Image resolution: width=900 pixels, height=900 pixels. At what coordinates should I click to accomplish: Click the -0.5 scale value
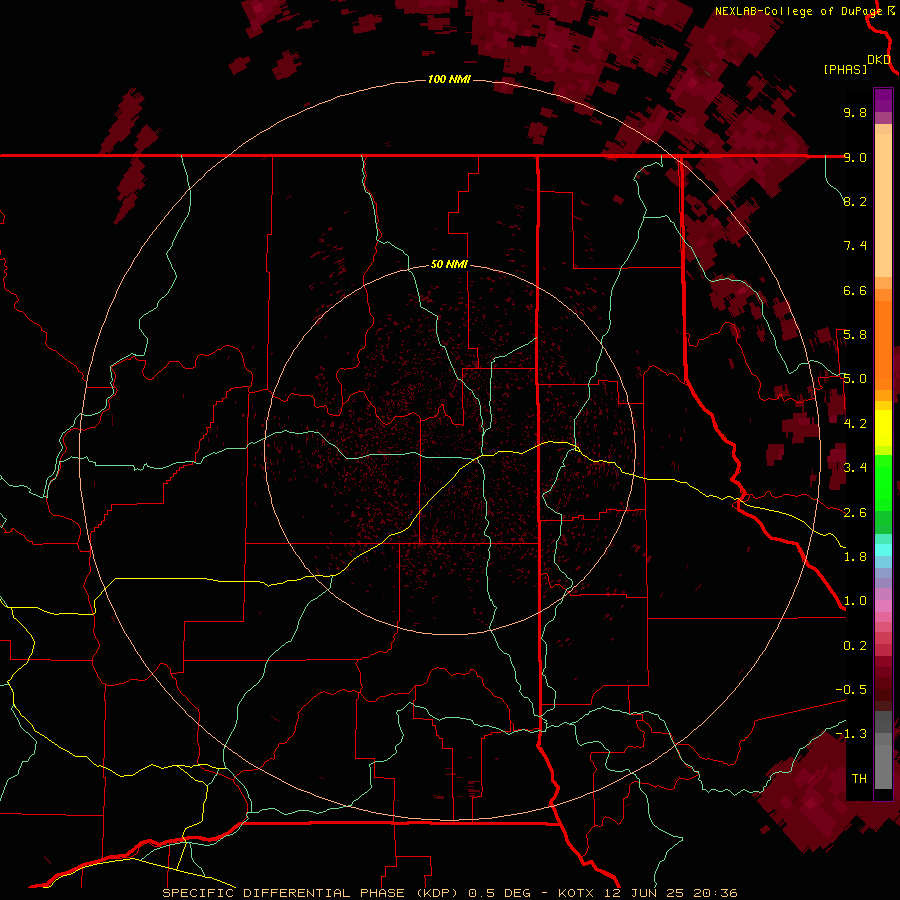(851, 689)
